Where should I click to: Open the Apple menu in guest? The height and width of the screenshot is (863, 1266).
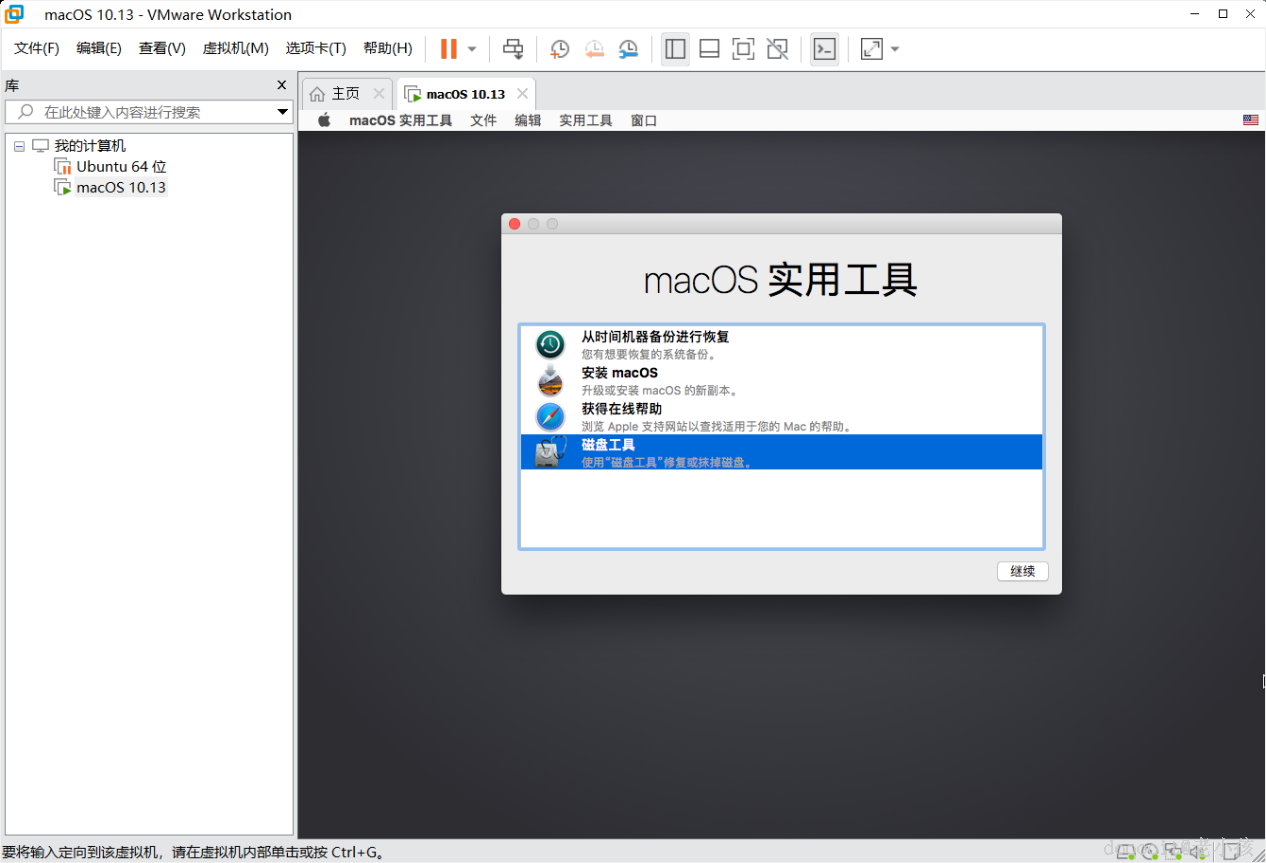pos(324,120)
